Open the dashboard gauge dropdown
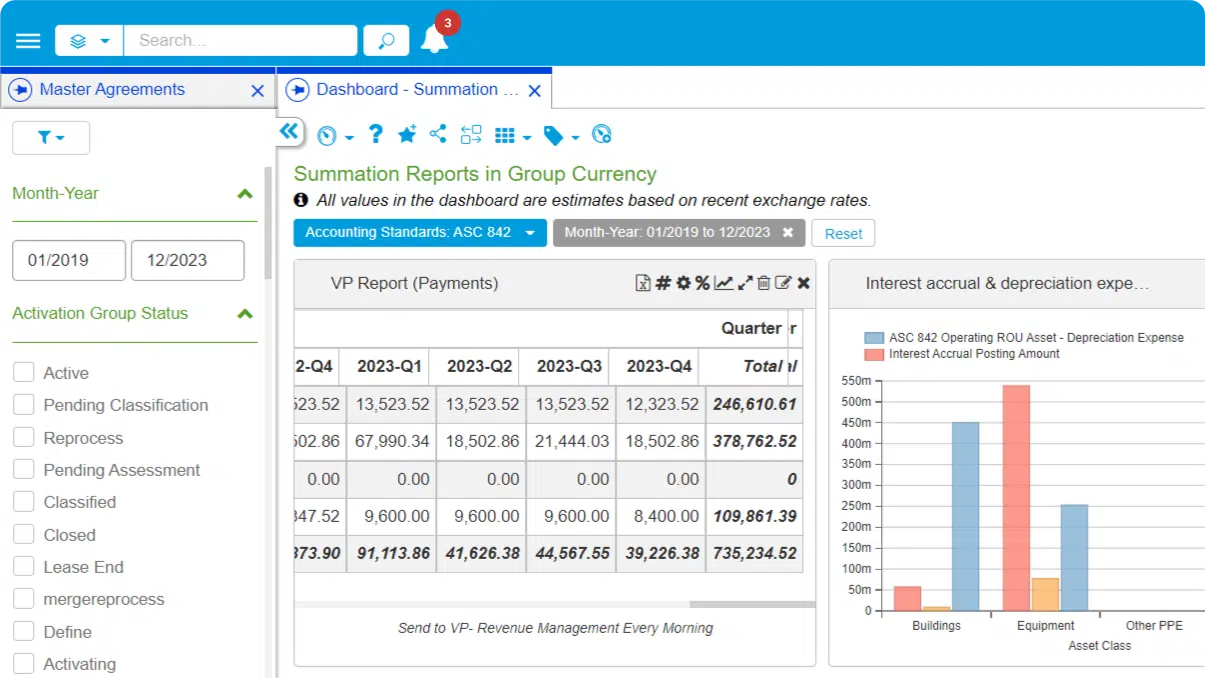Viewport: 1206px width, 678px height. 335,136
